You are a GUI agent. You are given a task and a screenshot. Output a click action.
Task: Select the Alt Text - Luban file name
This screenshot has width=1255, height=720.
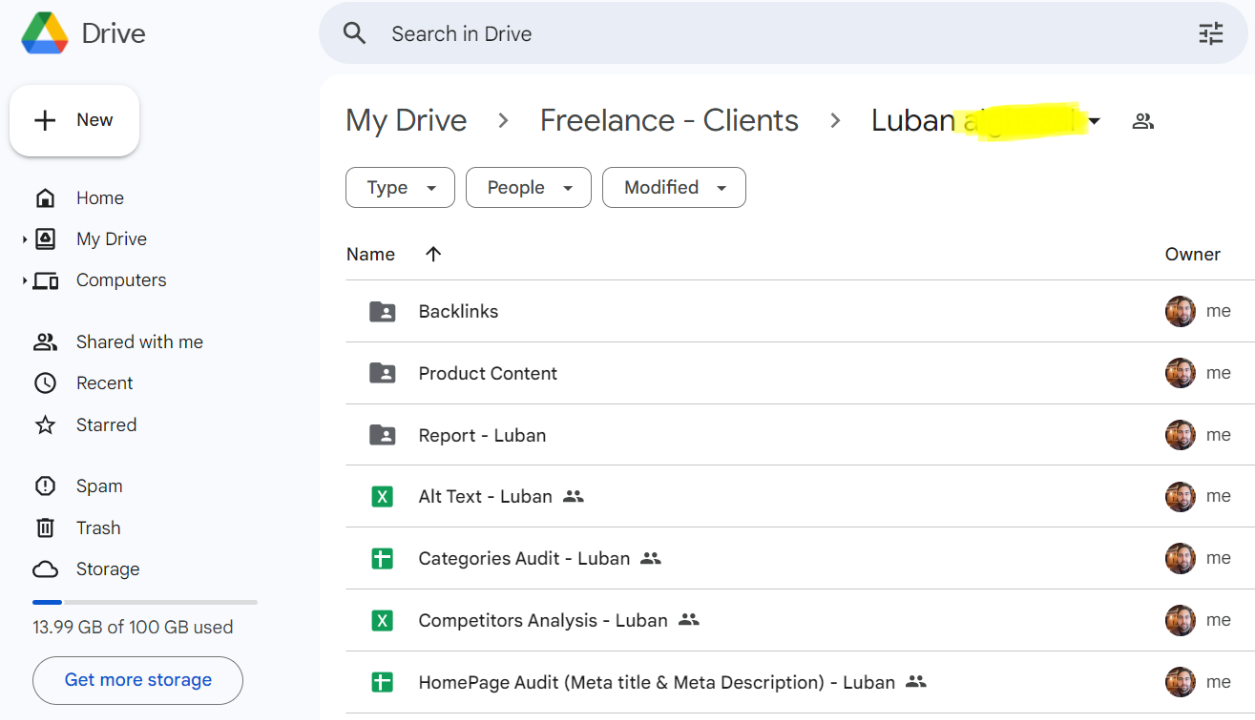click(485, 496)
